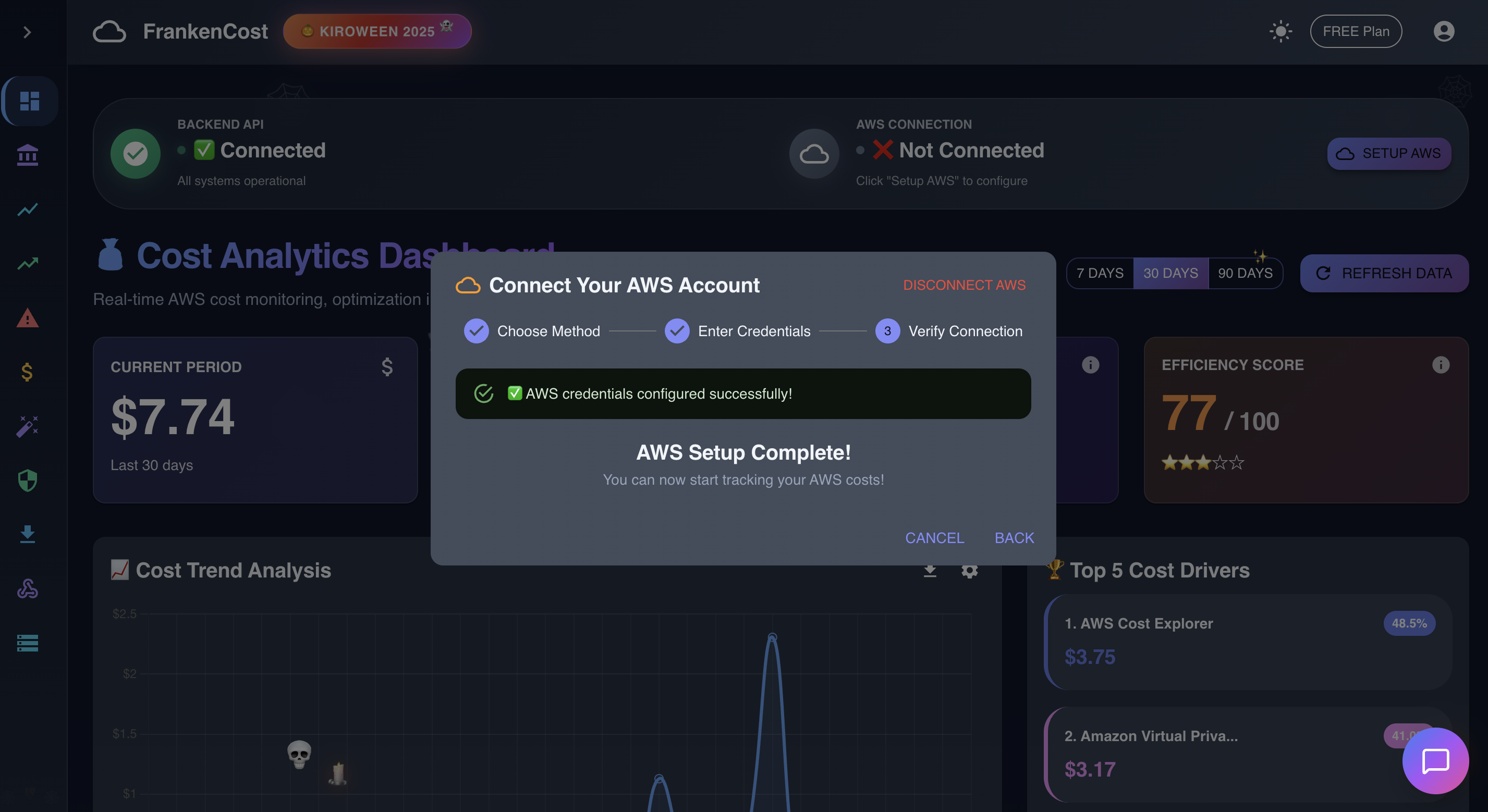Click the download arrow sidebar icon
Image resolution: width=1488 pixels, height=812 pixels.
pyautogui.click(x=27, y=534)
